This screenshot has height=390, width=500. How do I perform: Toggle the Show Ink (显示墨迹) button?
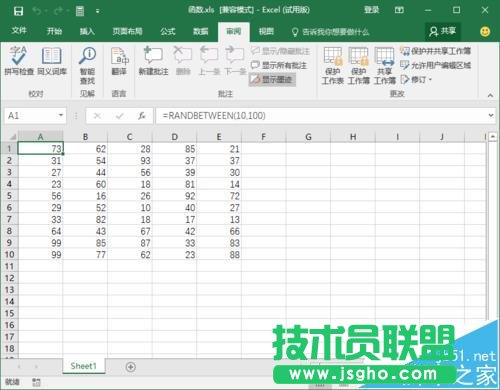(272, 79)
